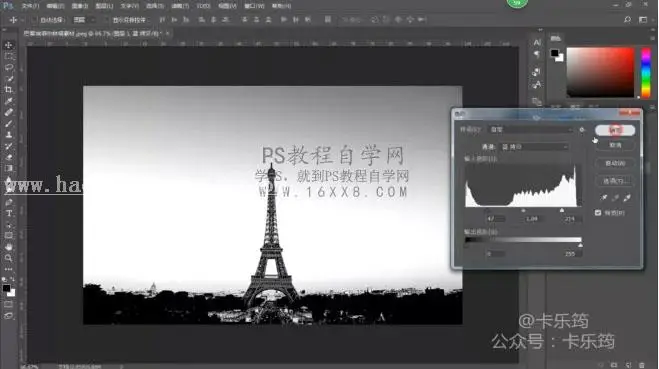Select the Rectangular Marquee tool

coord(8,56)
